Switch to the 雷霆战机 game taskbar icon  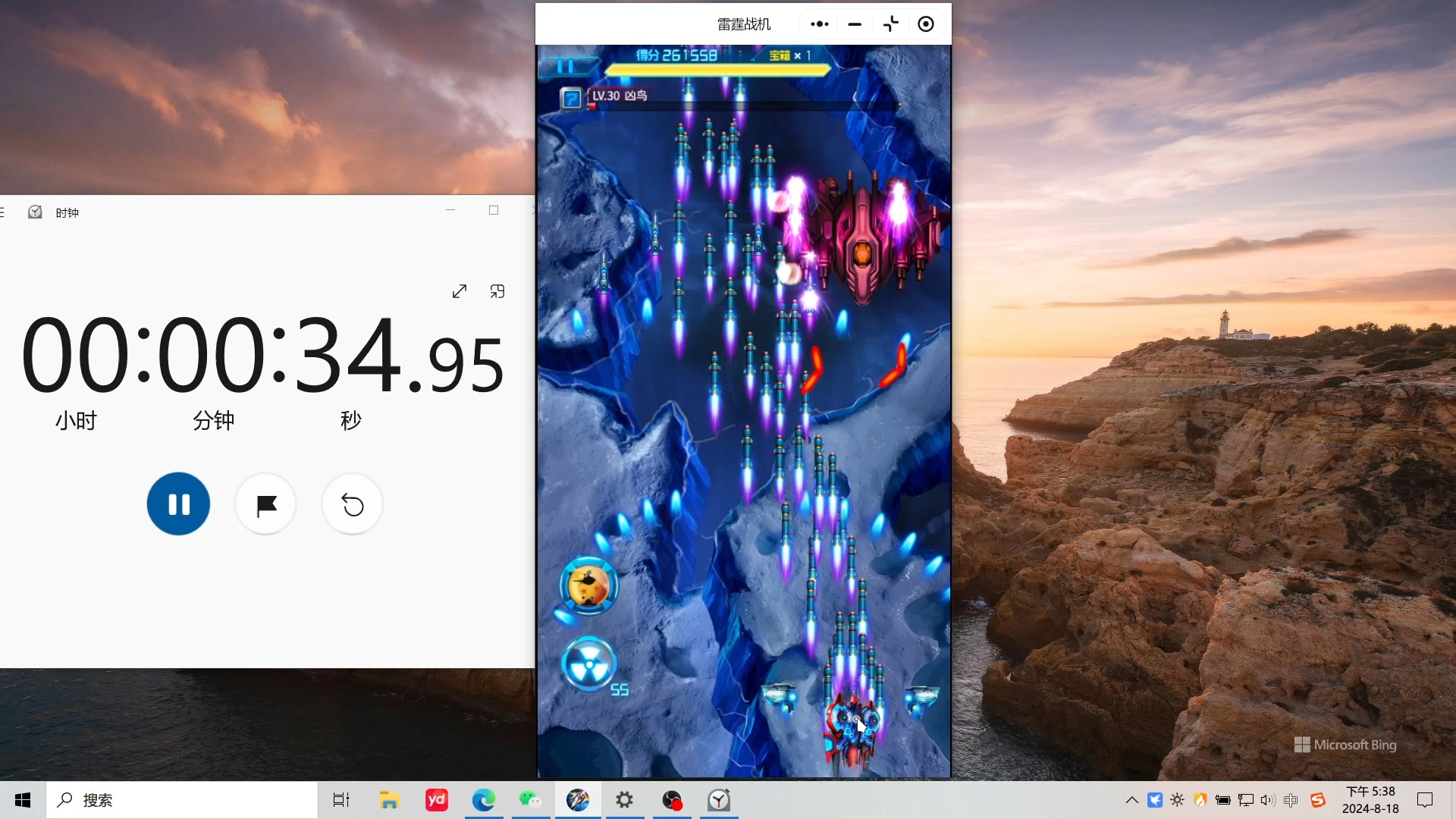coord(578,800)
